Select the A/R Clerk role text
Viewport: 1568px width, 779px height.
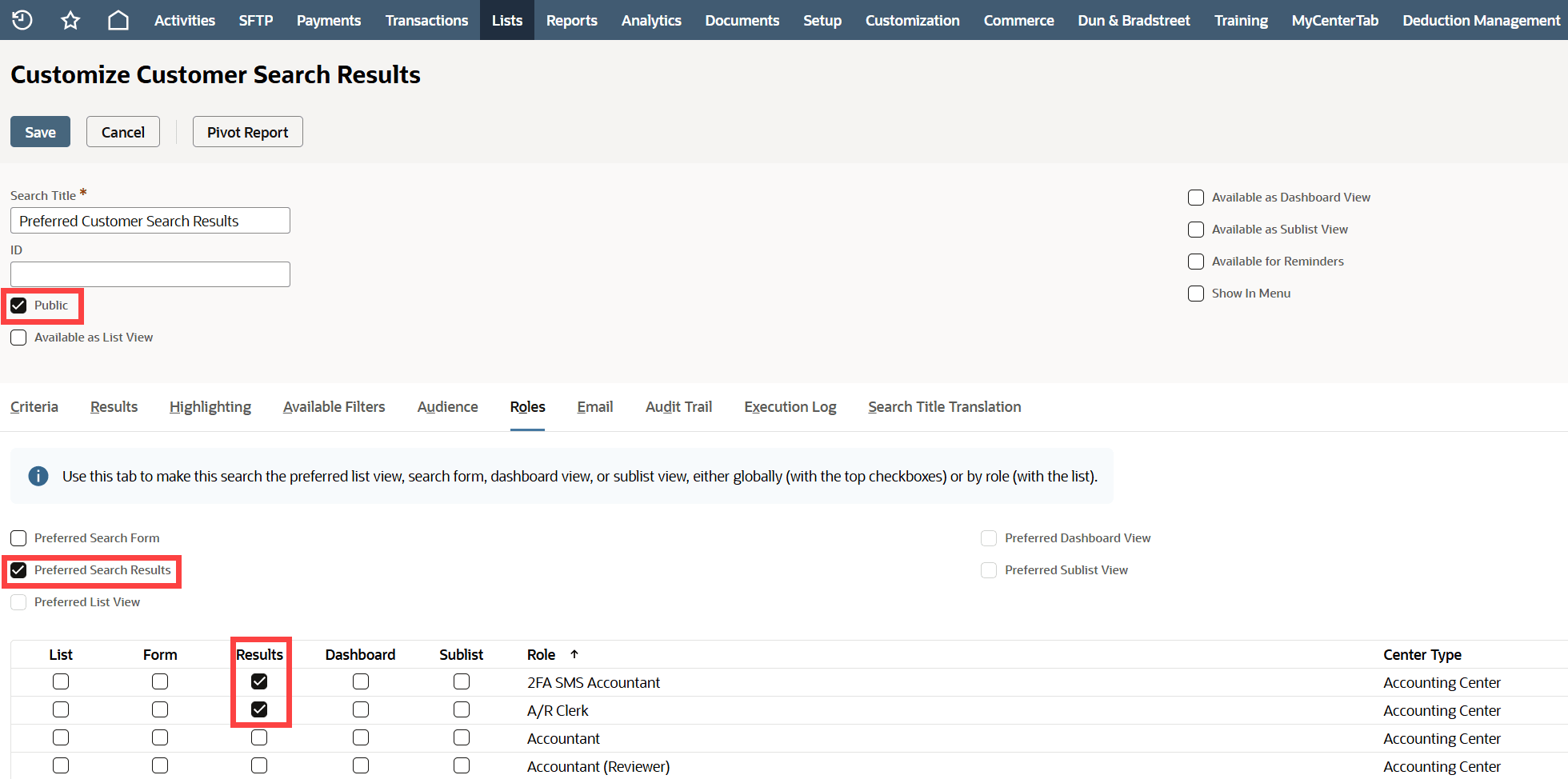(x=558, y=710)
